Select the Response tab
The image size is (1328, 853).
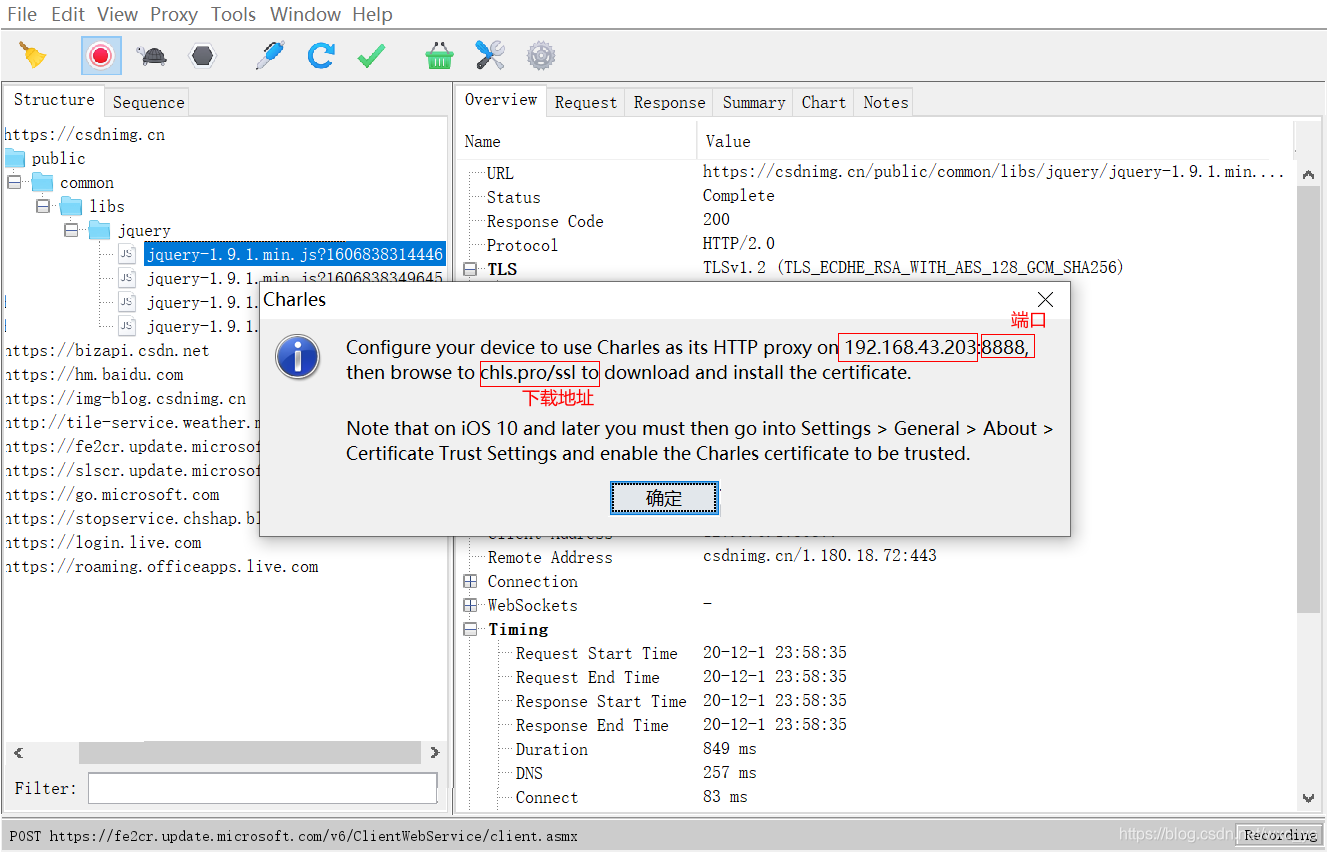pos(669,102)
